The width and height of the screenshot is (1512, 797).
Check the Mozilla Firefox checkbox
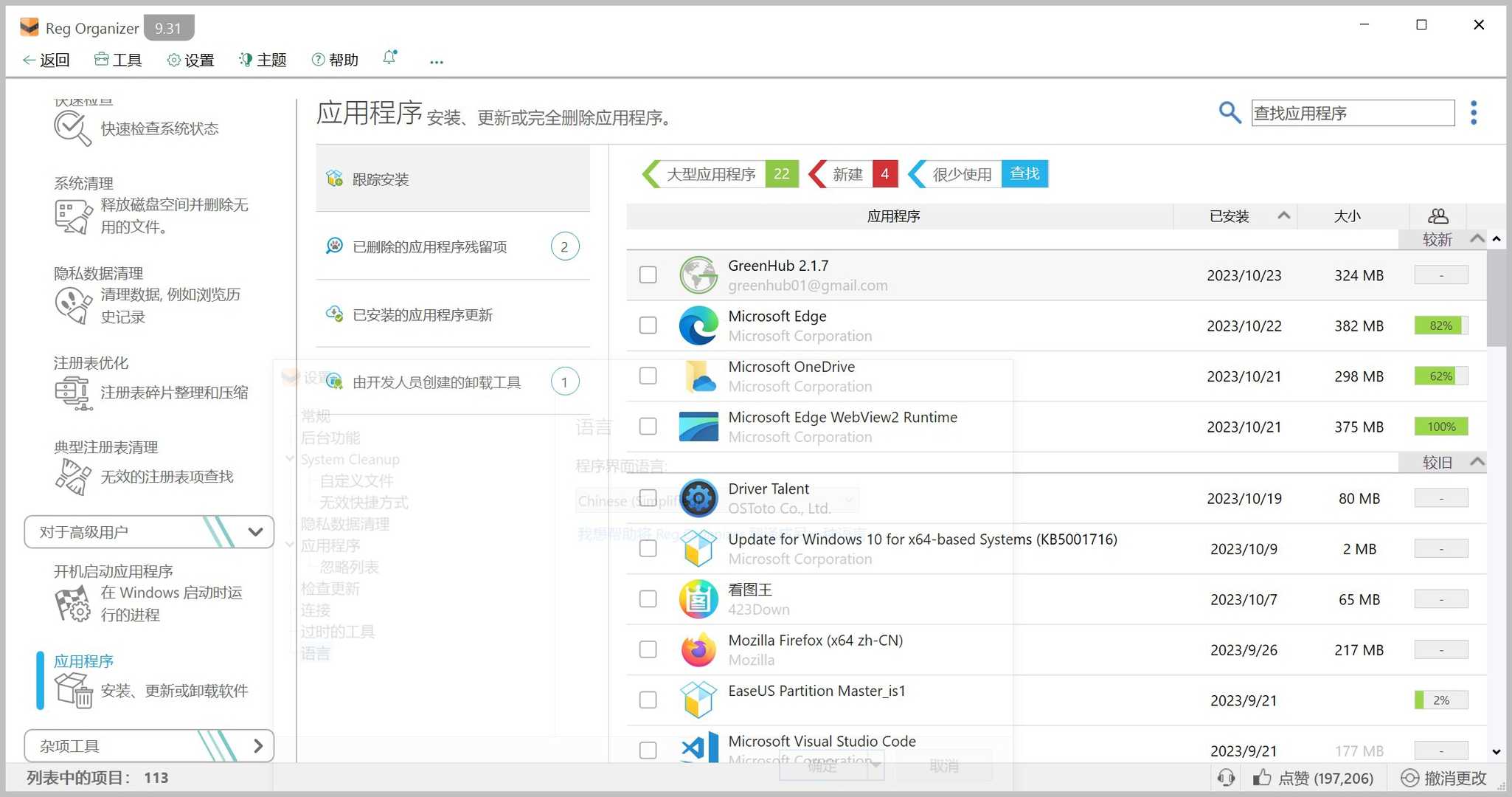pyautogui.click(x=648, y=649)
